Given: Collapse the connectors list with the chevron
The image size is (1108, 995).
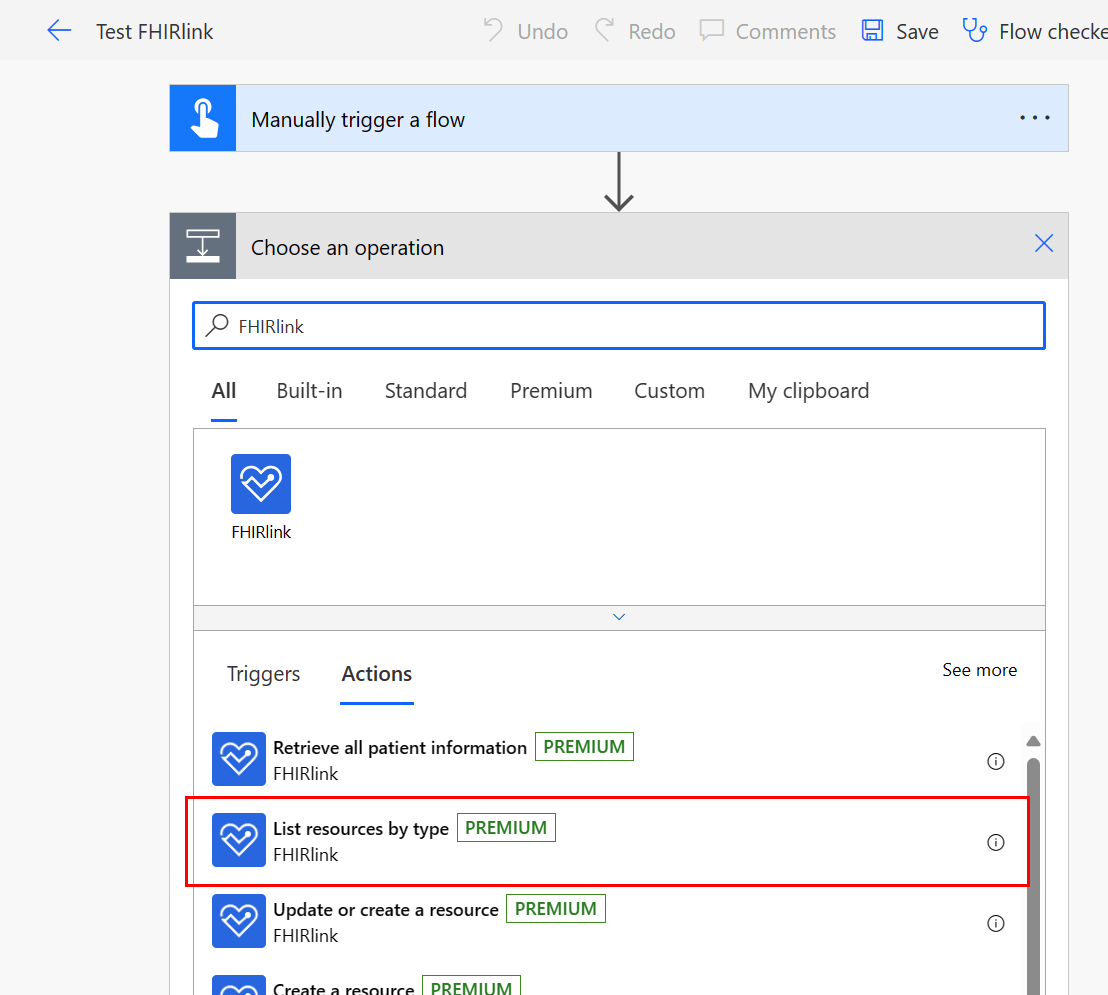Looking at the screenshot, I should point(619,617).
